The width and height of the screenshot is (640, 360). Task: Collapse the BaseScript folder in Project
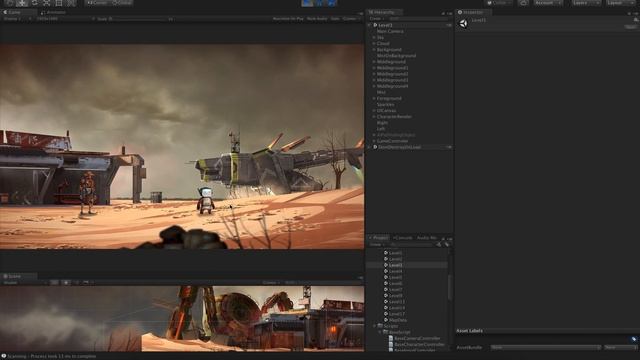click(380, 332)
